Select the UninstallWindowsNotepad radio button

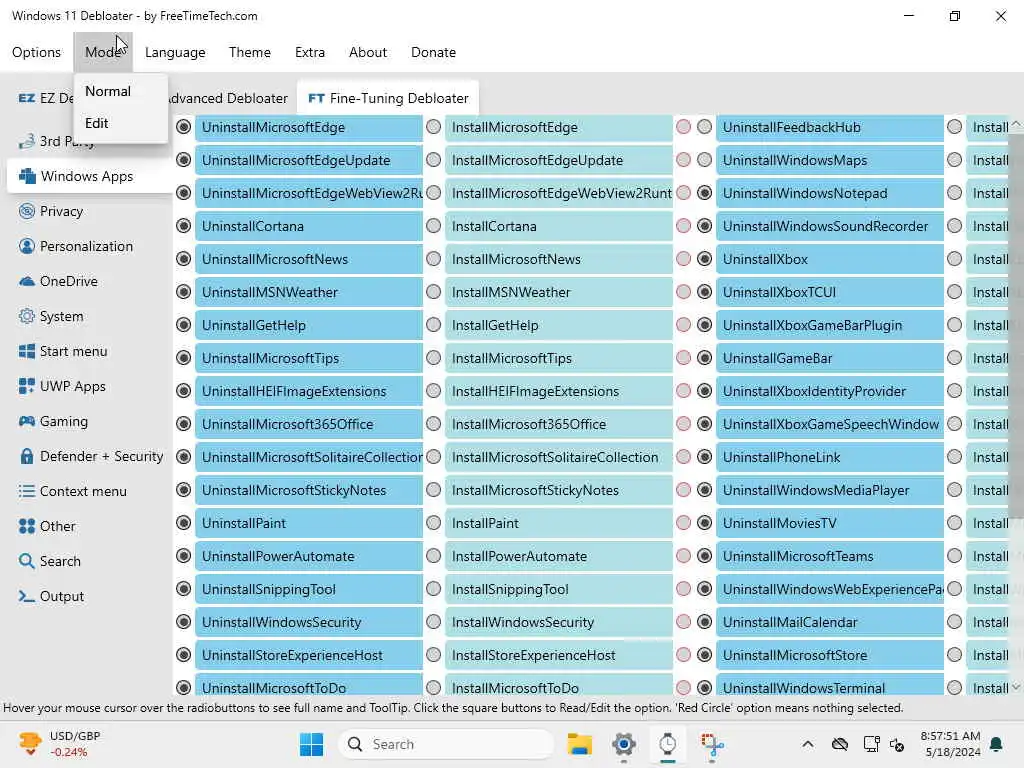705,193
